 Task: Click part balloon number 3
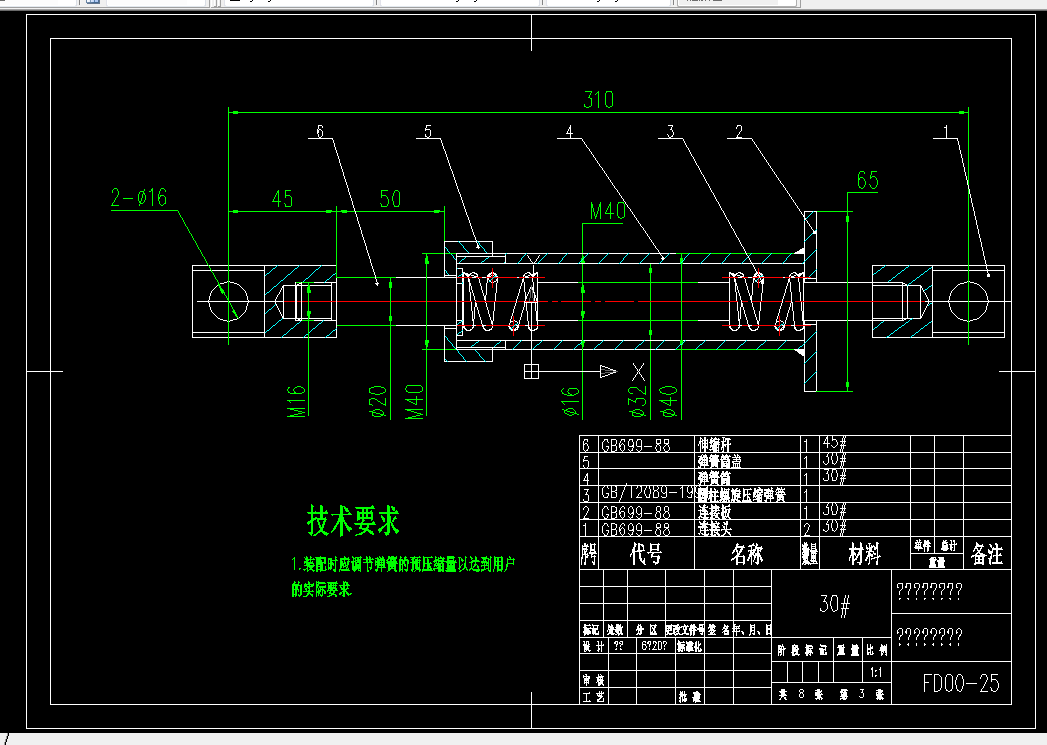pos(670,131)
